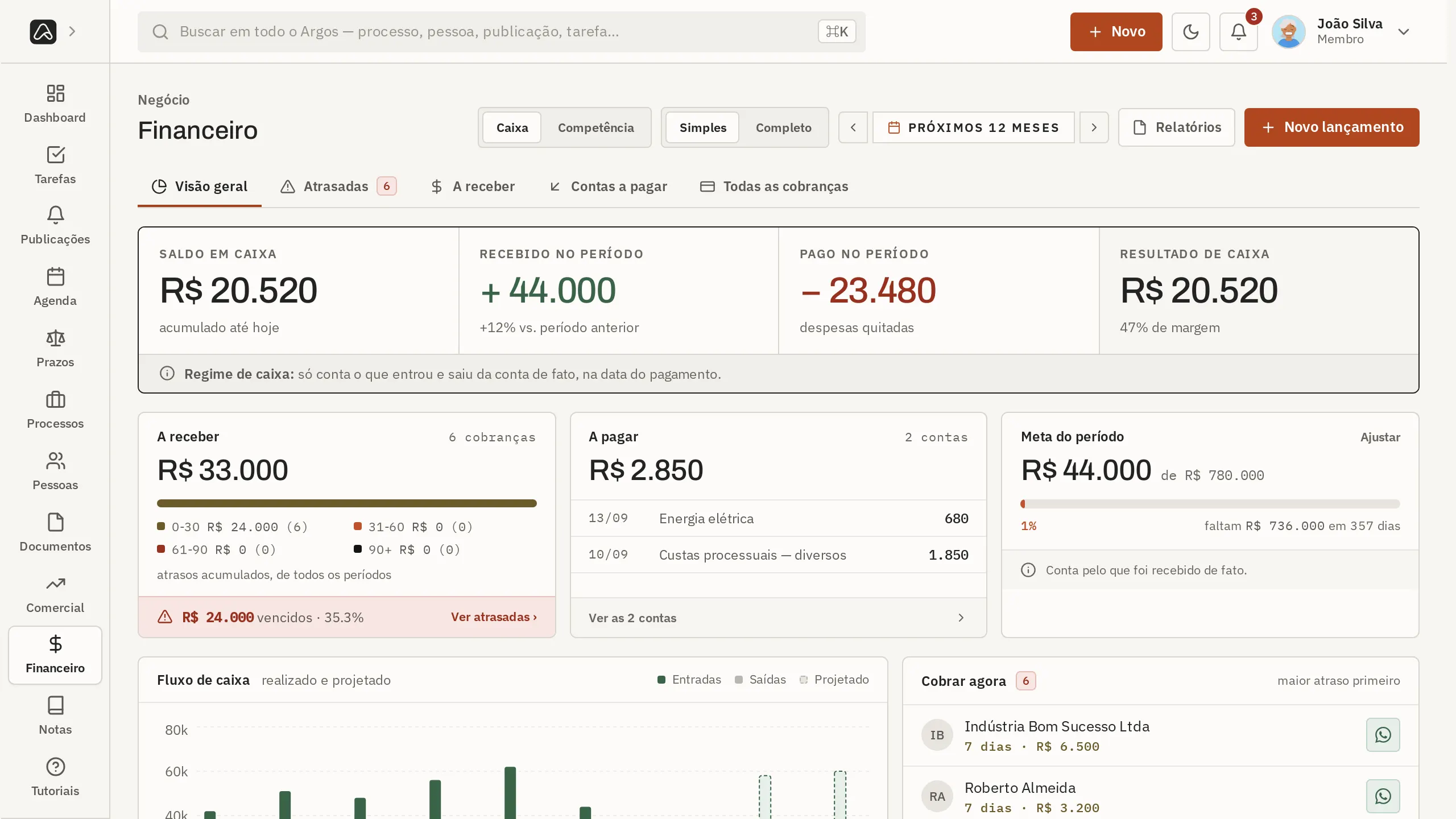Click the Argos logo icon
The width and height of the screenshot is (1456, 819).
(x=43, y=32)
